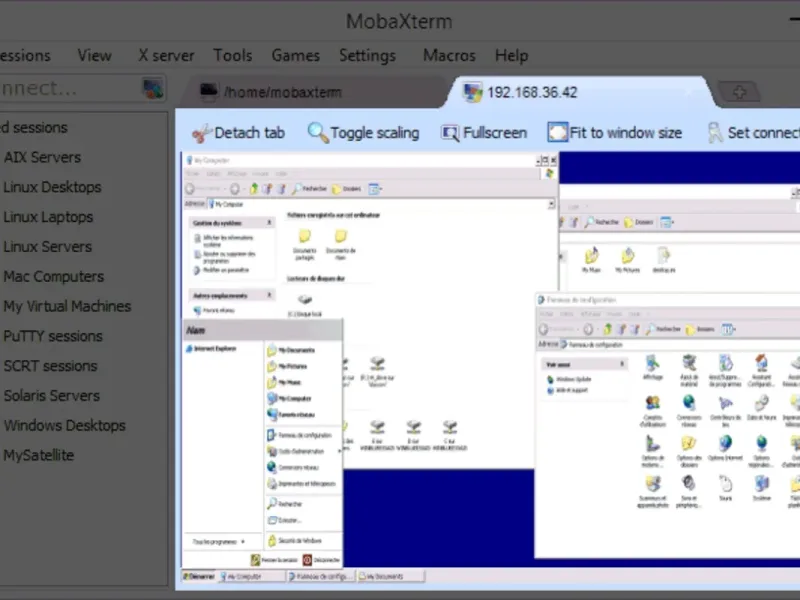This screenshot has width=800, height=600.
Task: Open the Tools menu
Action: tap(233, 56)
